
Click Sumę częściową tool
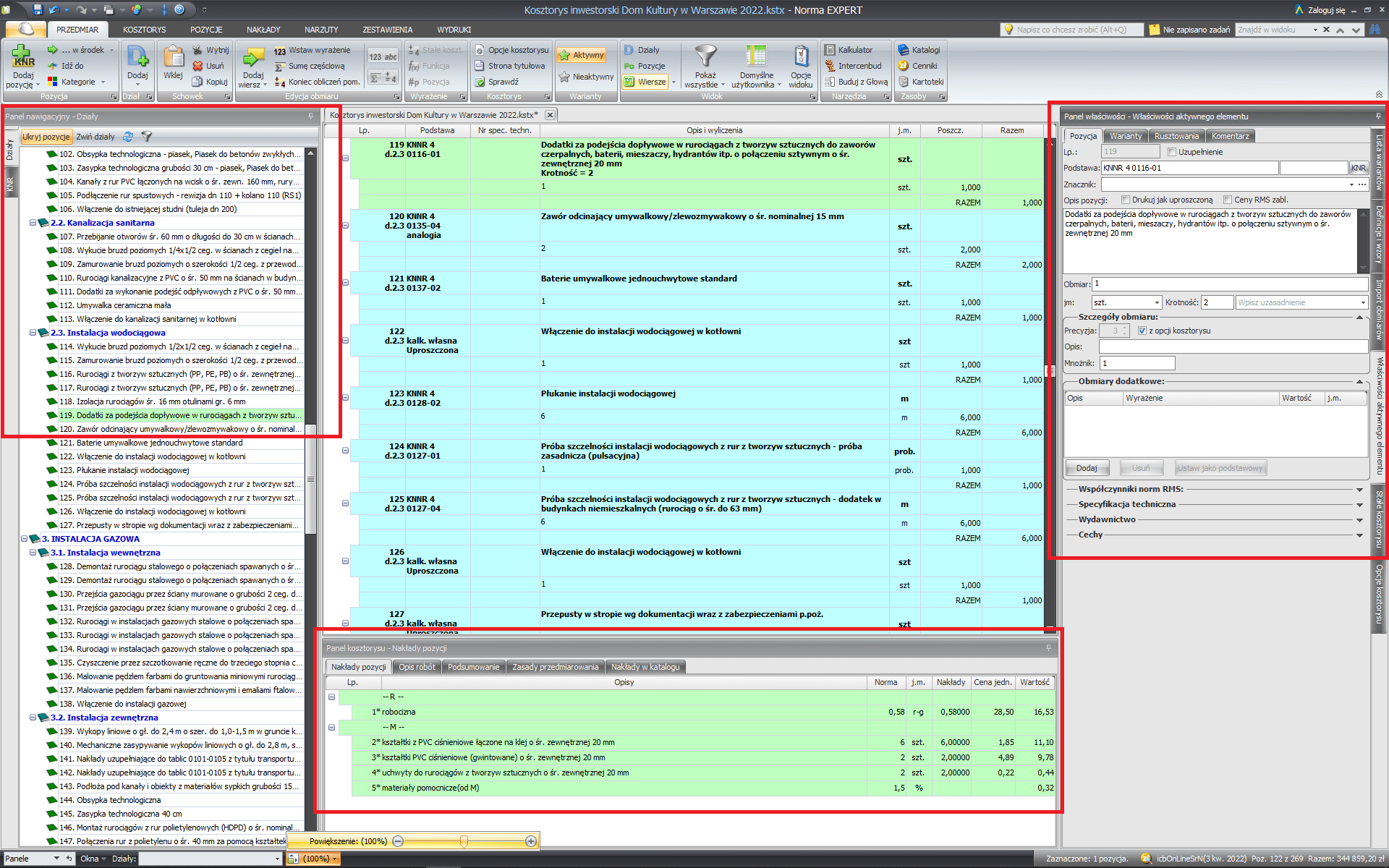(x=309, y=66)
